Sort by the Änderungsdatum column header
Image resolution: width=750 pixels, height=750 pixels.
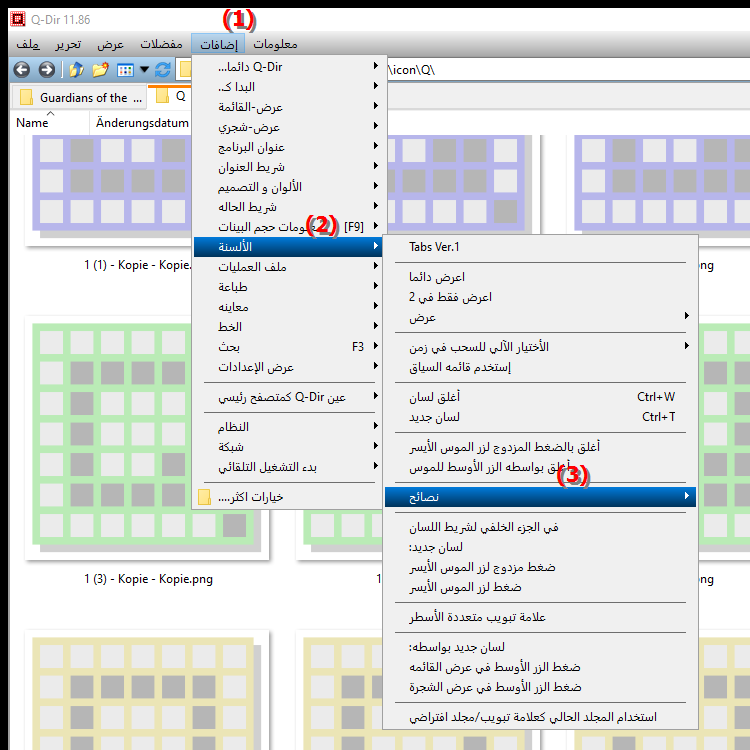tap(142, 123)
